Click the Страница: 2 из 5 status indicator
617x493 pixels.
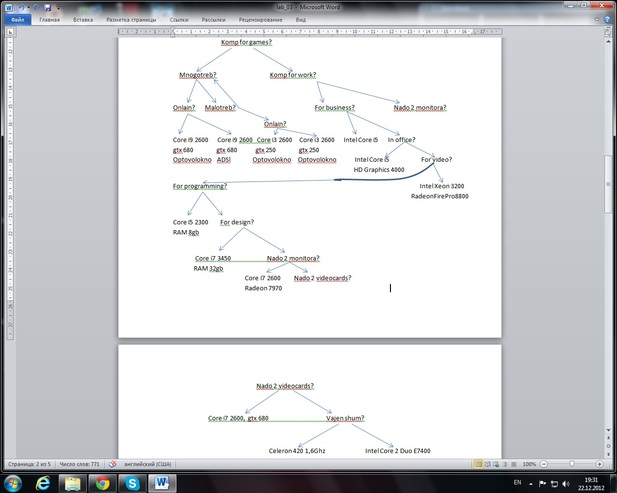(30, 464)
